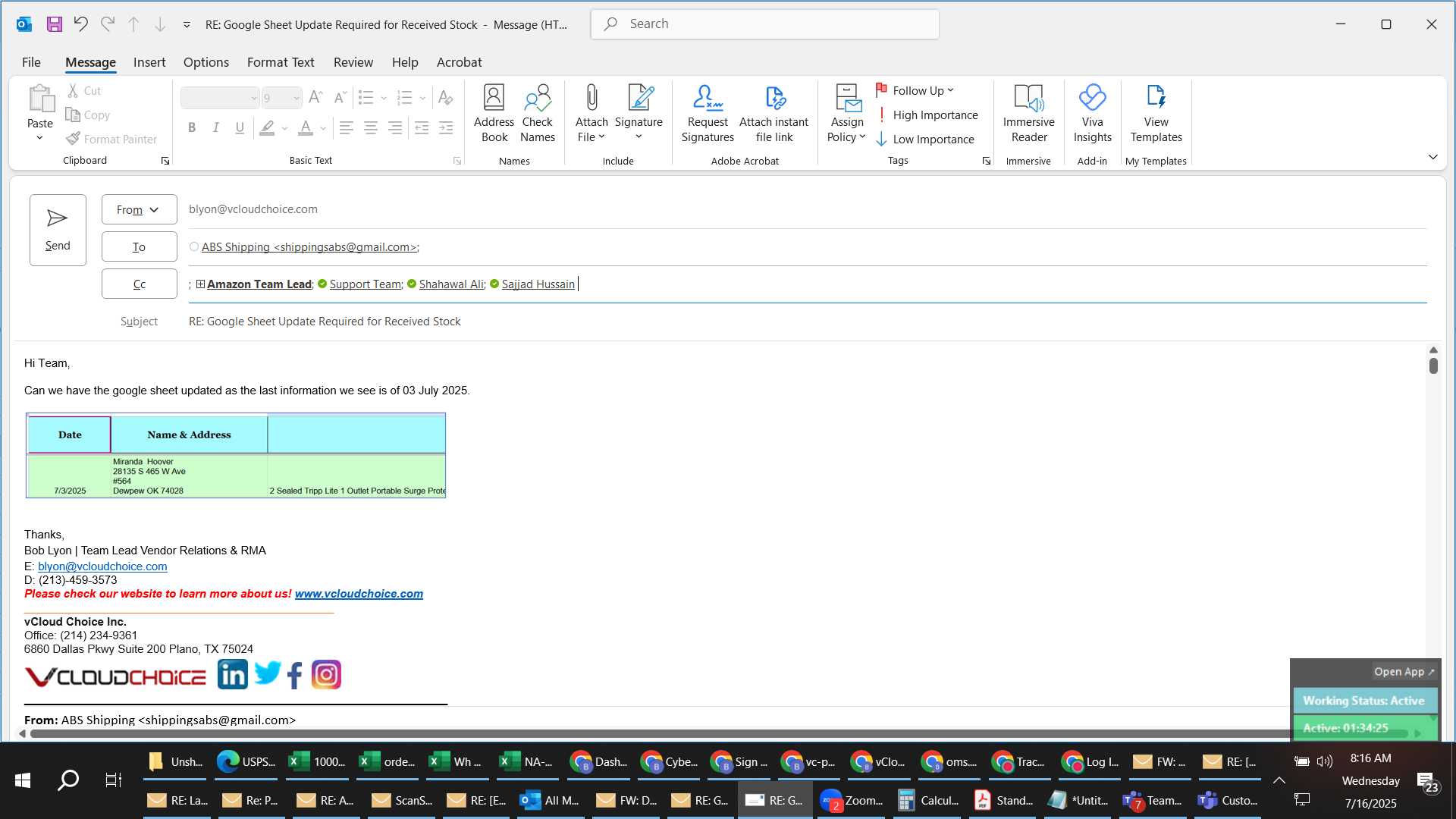1456x819 pixels.
Task: Open the Follow Up dropdown
Action: (x=915, y=90)
